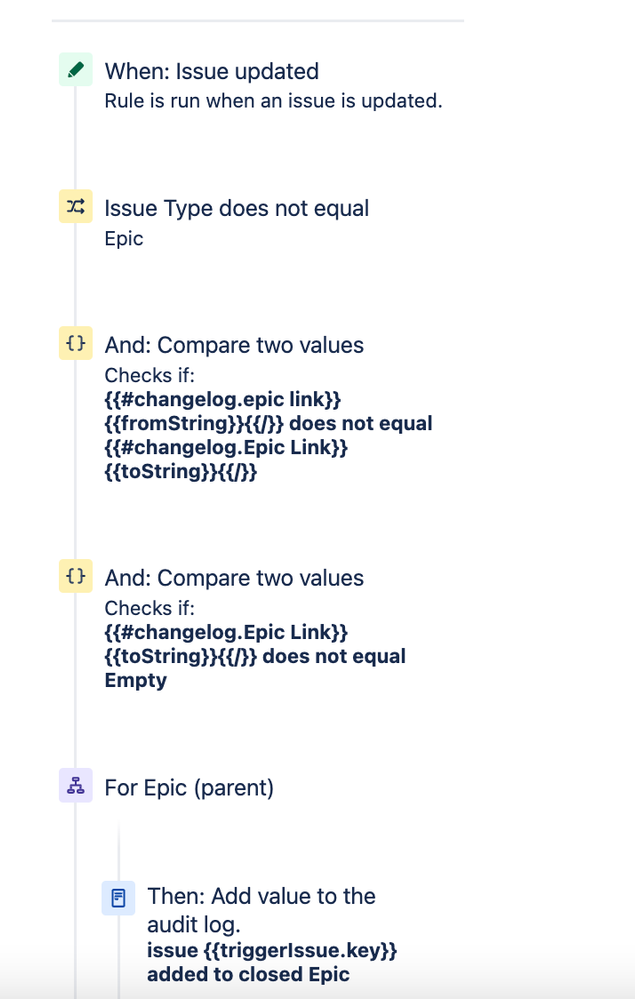The height and width of the screenshot is (999, 635).
Task: Open "Then: Add value to the audit log" action
Action: click(x=261, y=909)
